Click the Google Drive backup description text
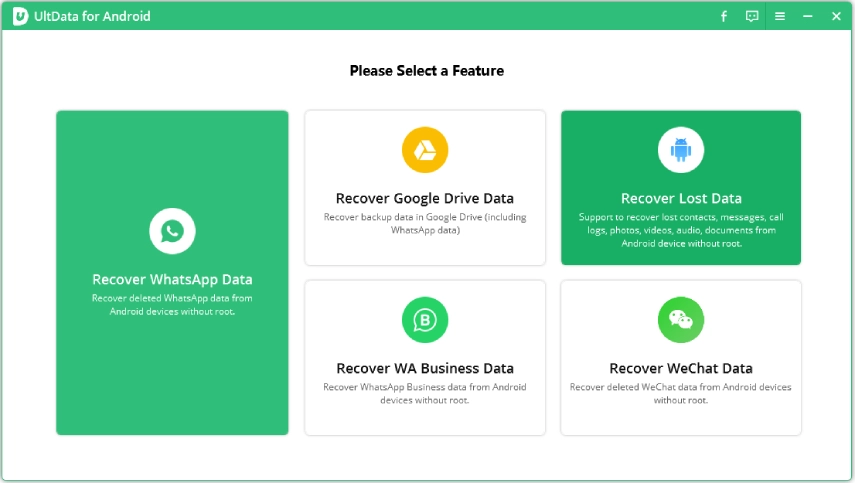The image size is (855, 483). coord(425,223)
